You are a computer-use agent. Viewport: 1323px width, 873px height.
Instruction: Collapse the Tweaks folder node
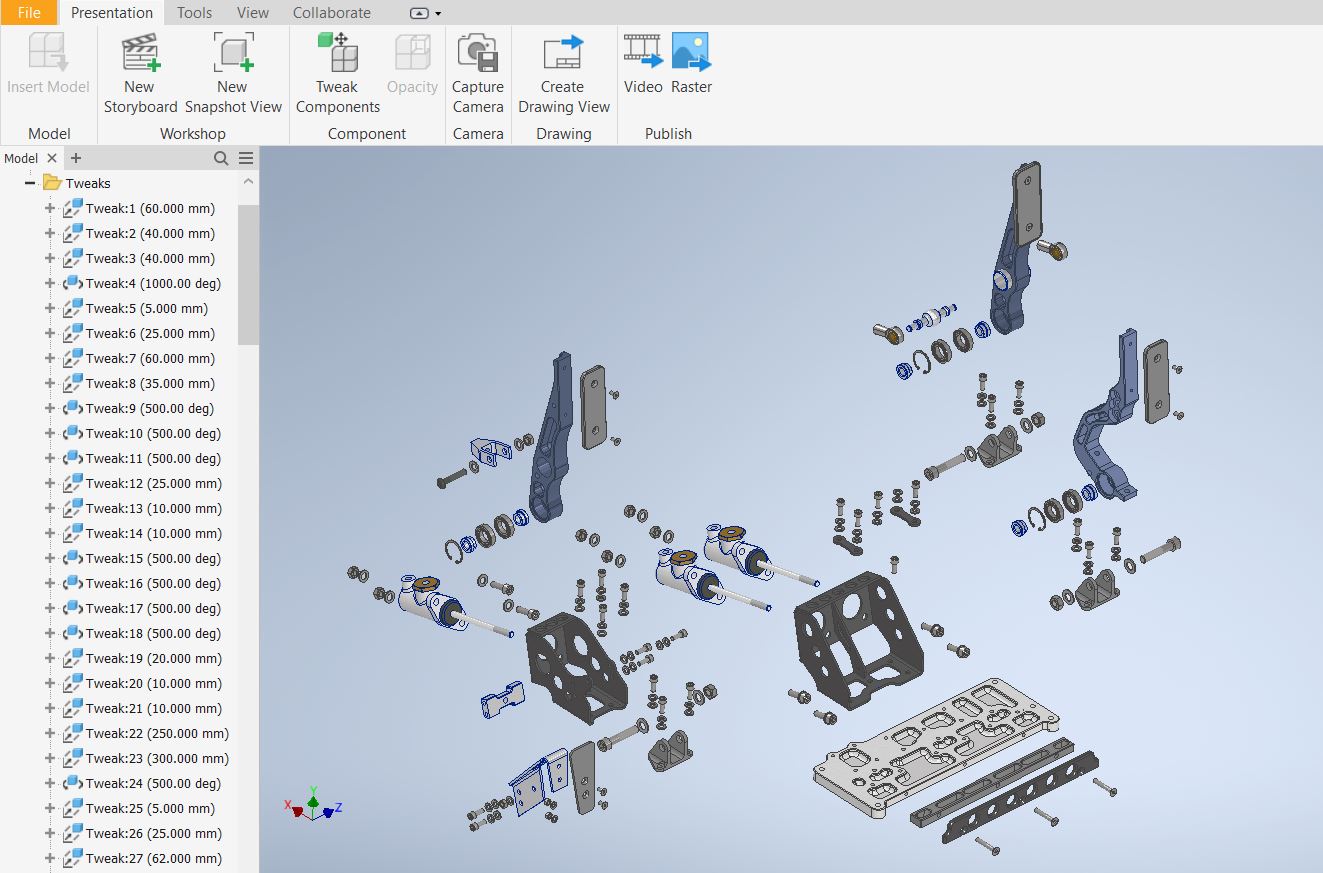pos(30,183)
